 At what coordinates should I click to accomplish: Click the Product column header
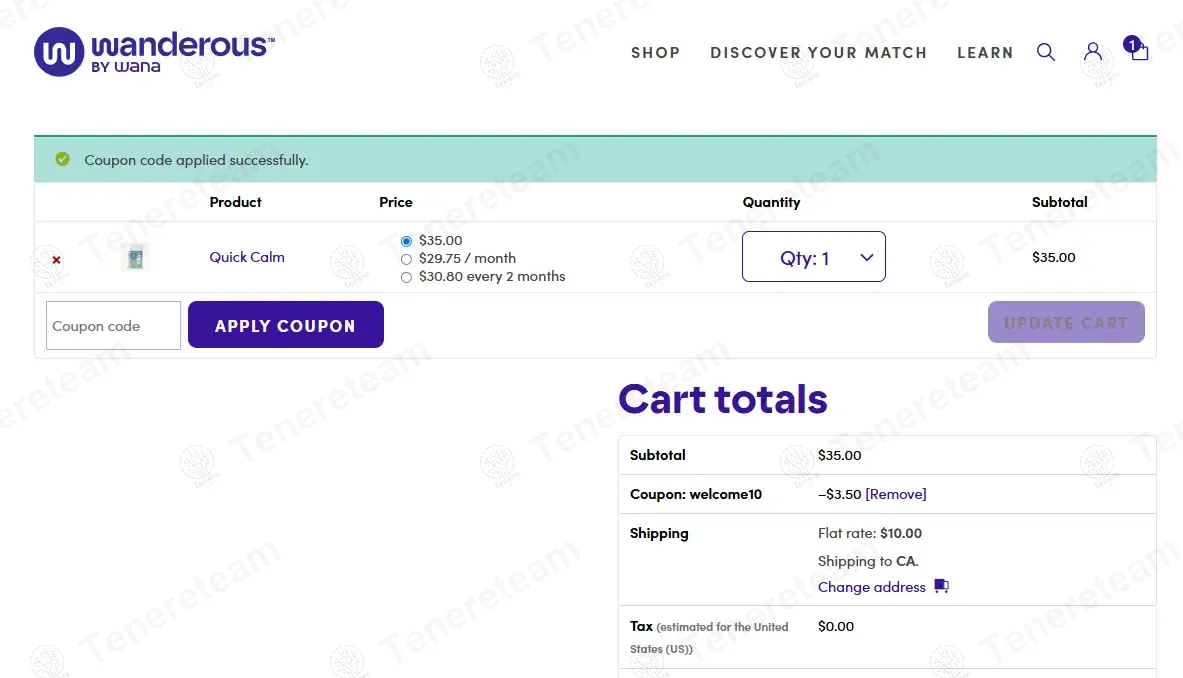coord(235,202)
